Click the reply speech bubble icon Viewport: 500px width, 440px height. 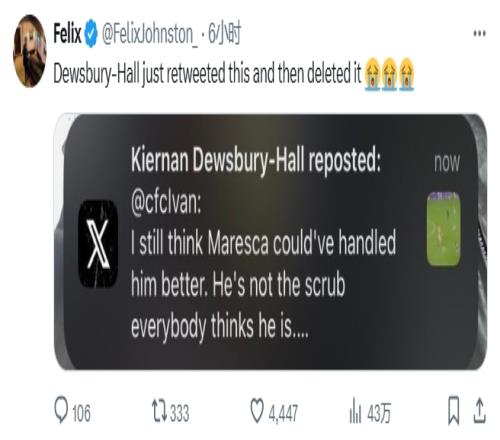(61, 411)
